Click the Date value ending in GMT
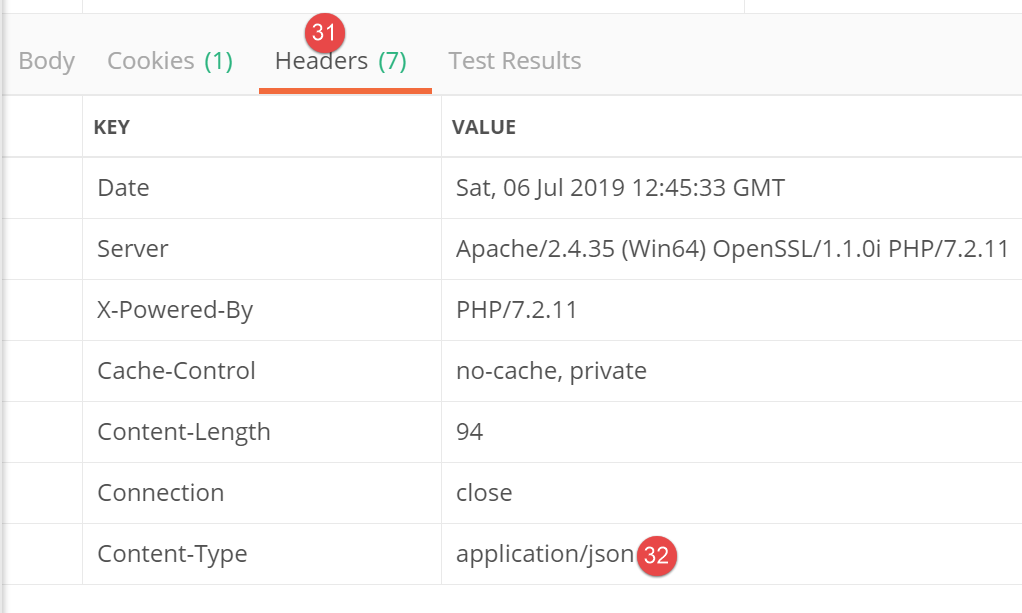1022x613 pixels. (620, 188)
